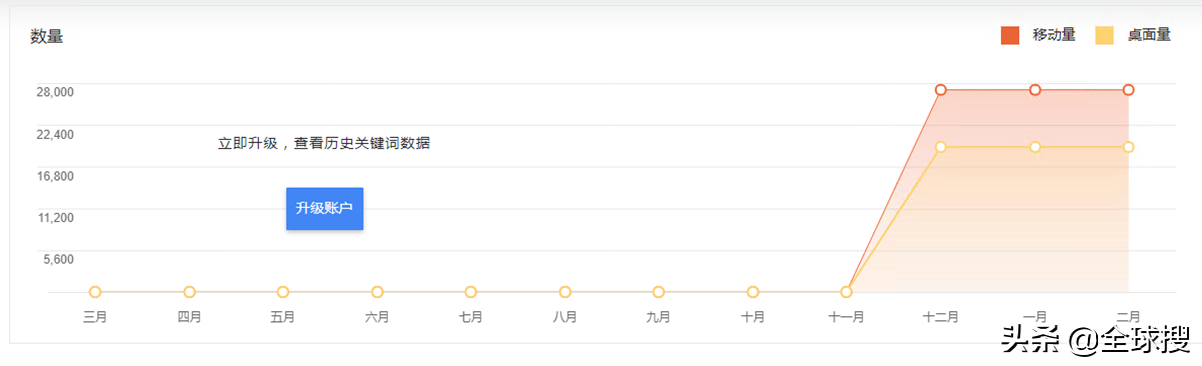1202x366 pixels.
Task: Click the orange 移动量 legend swatch
Action: click(1010, 35)
